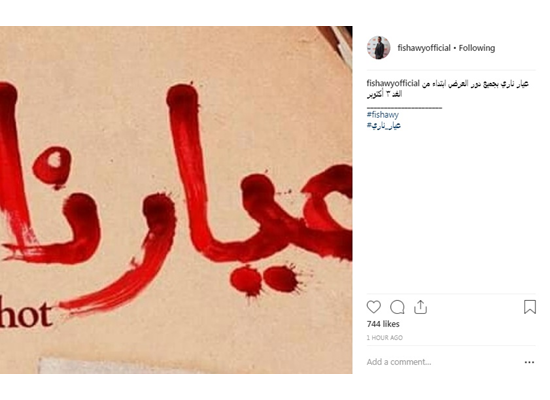Screen dimensions: 550x400
Task: Save post with bookmark icon
Action: click(x=530, y=307)
